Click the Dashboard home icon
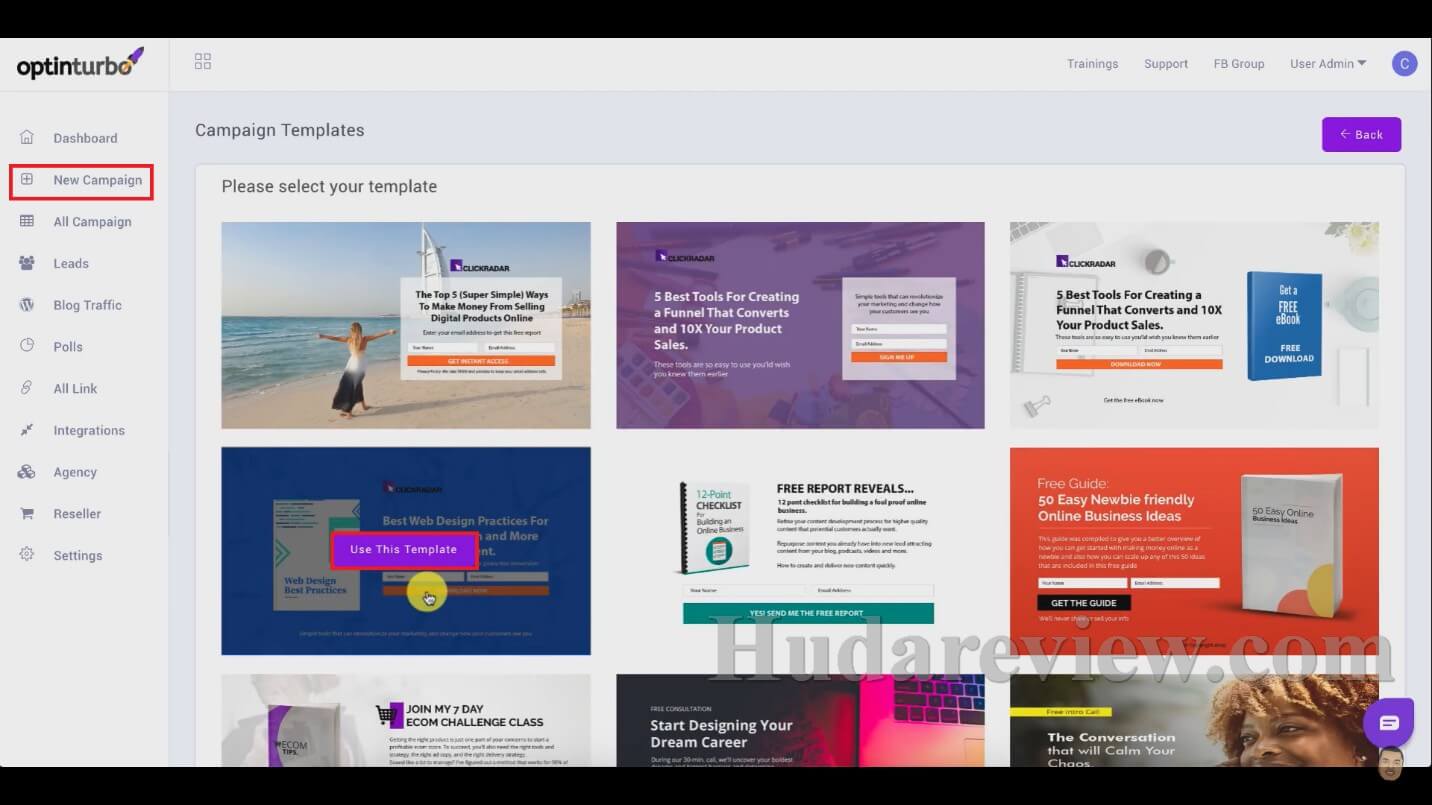Screen dimensions: 1432x805 click(27, 137)
